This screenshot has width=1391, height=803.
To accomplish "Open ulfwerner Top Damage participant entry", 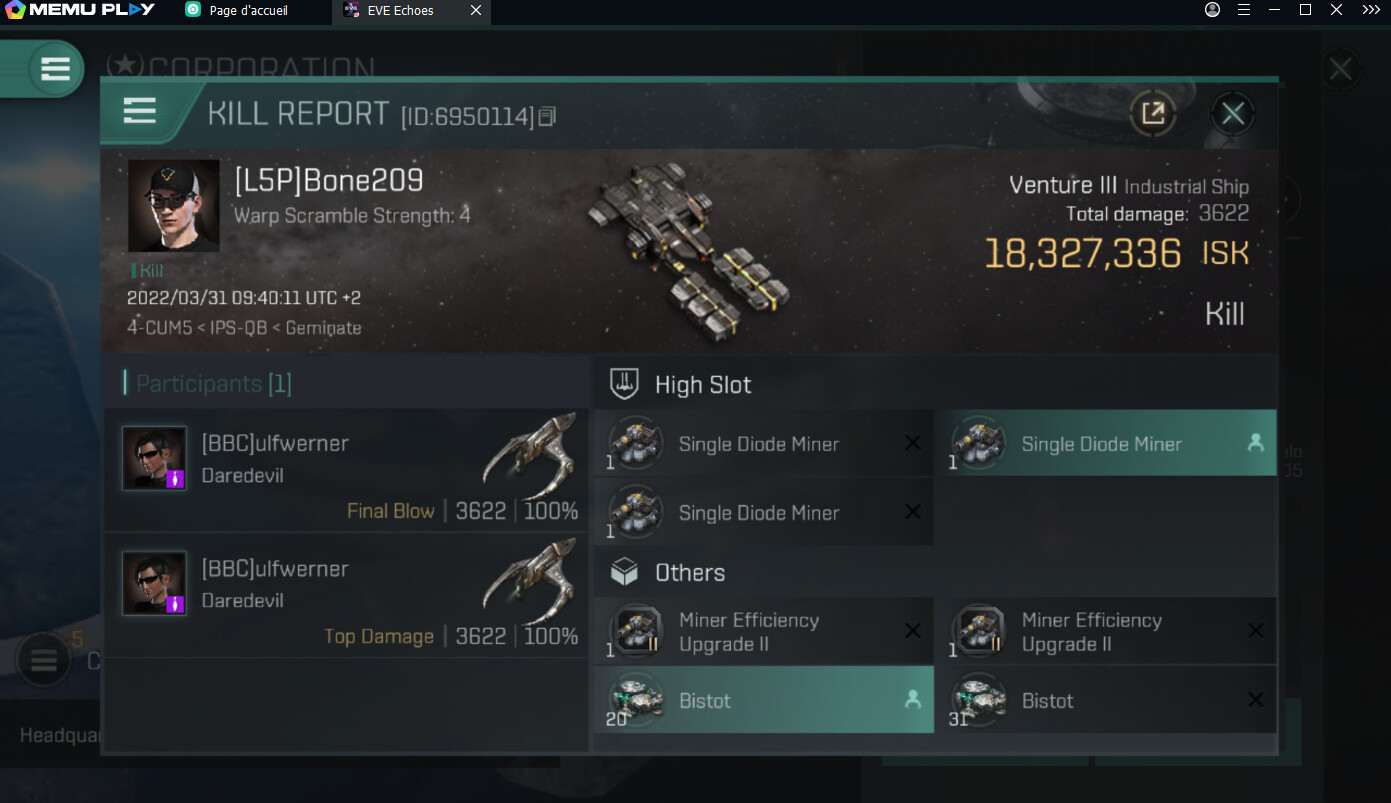I will (x=346, y=595).
